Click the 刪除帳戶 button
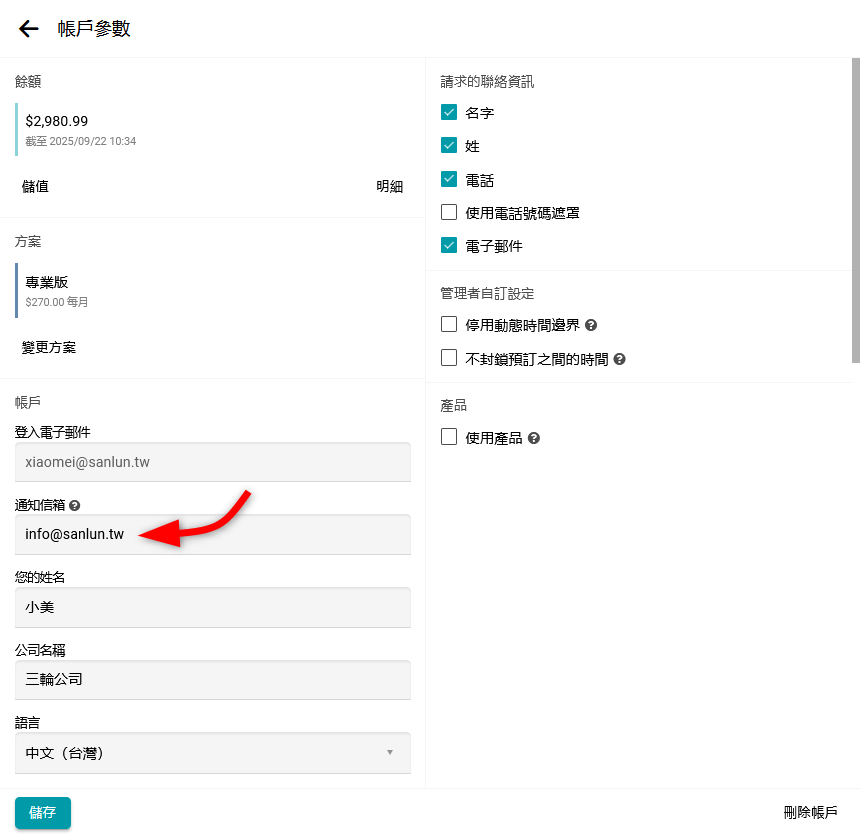Viewport: 860px width, 835px height. click(810, 812)
